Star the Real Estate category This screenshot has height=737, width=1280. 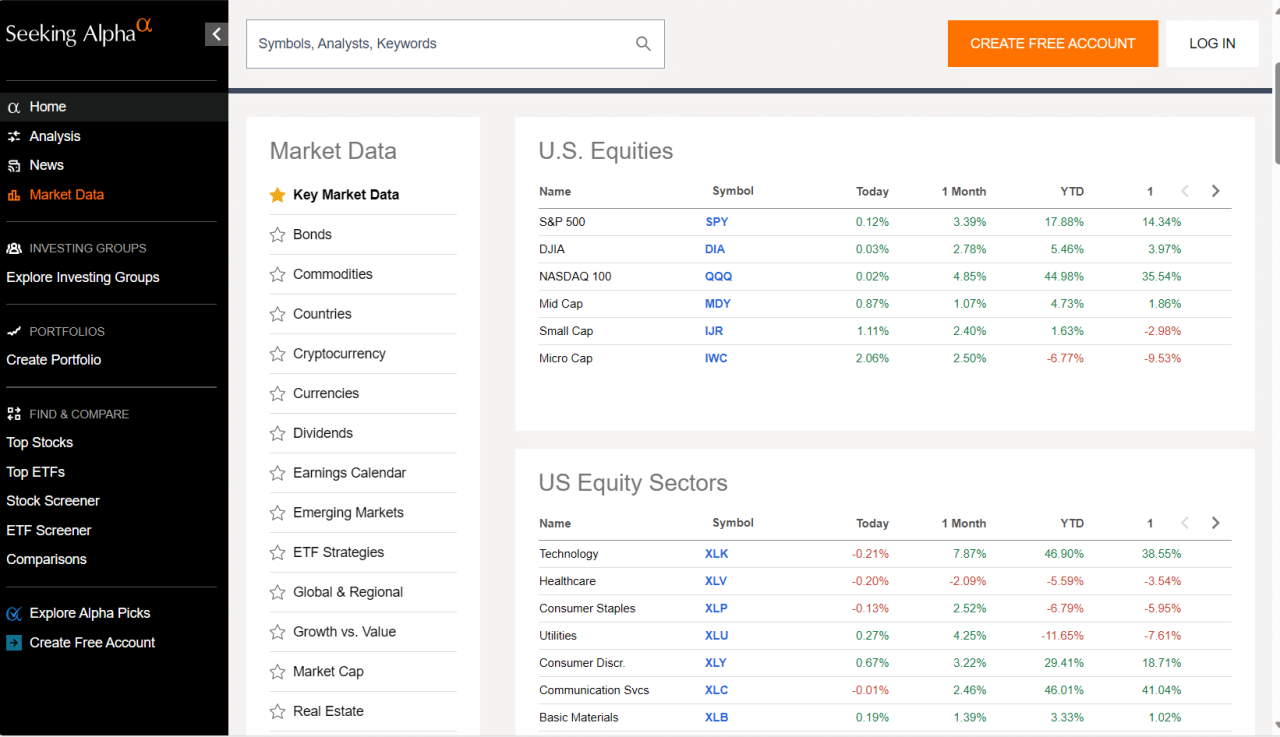(278, 711)
